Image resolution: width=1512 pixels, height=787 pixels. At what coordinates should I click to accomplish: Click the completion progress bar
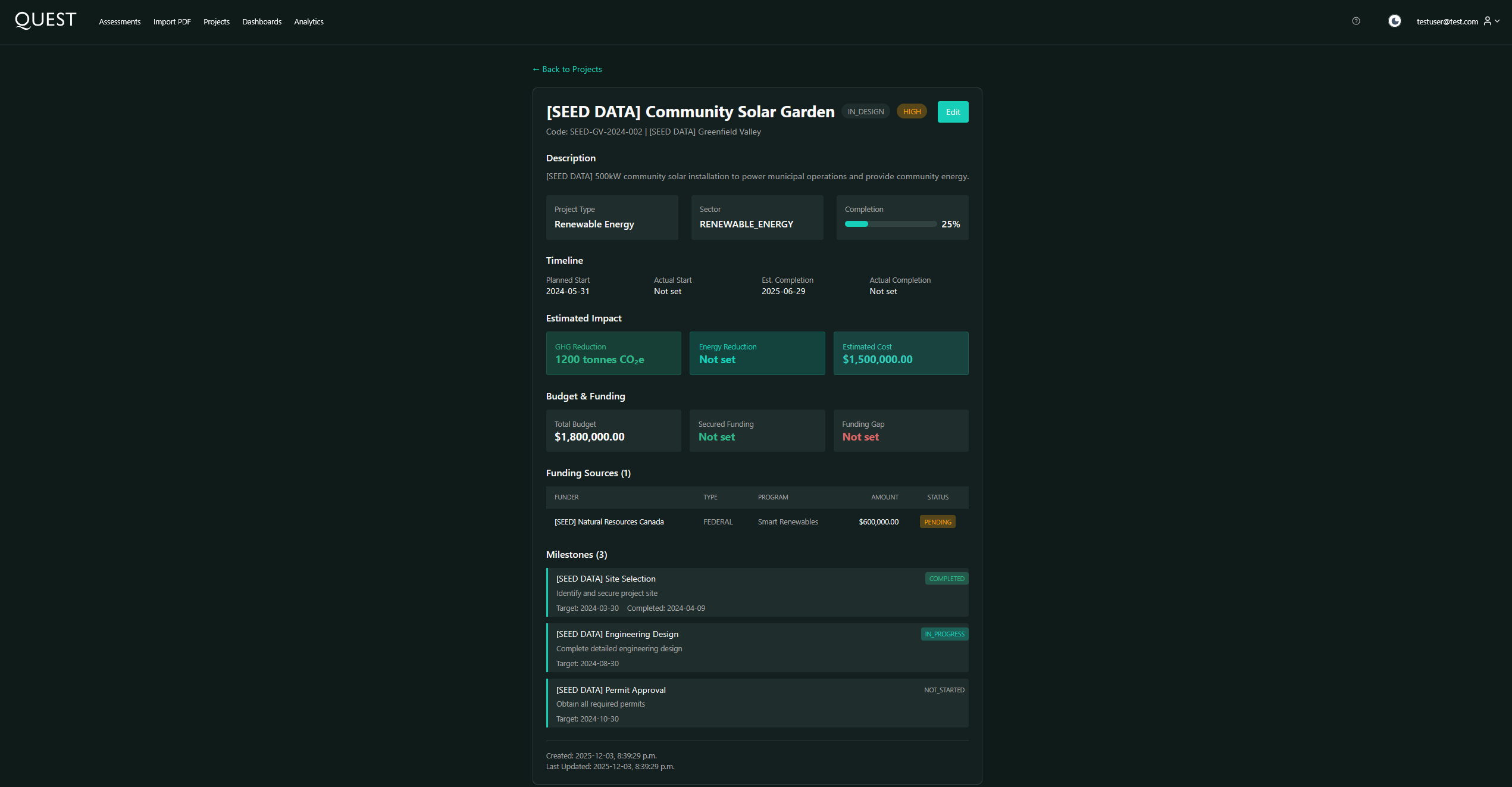click(890, 224)
